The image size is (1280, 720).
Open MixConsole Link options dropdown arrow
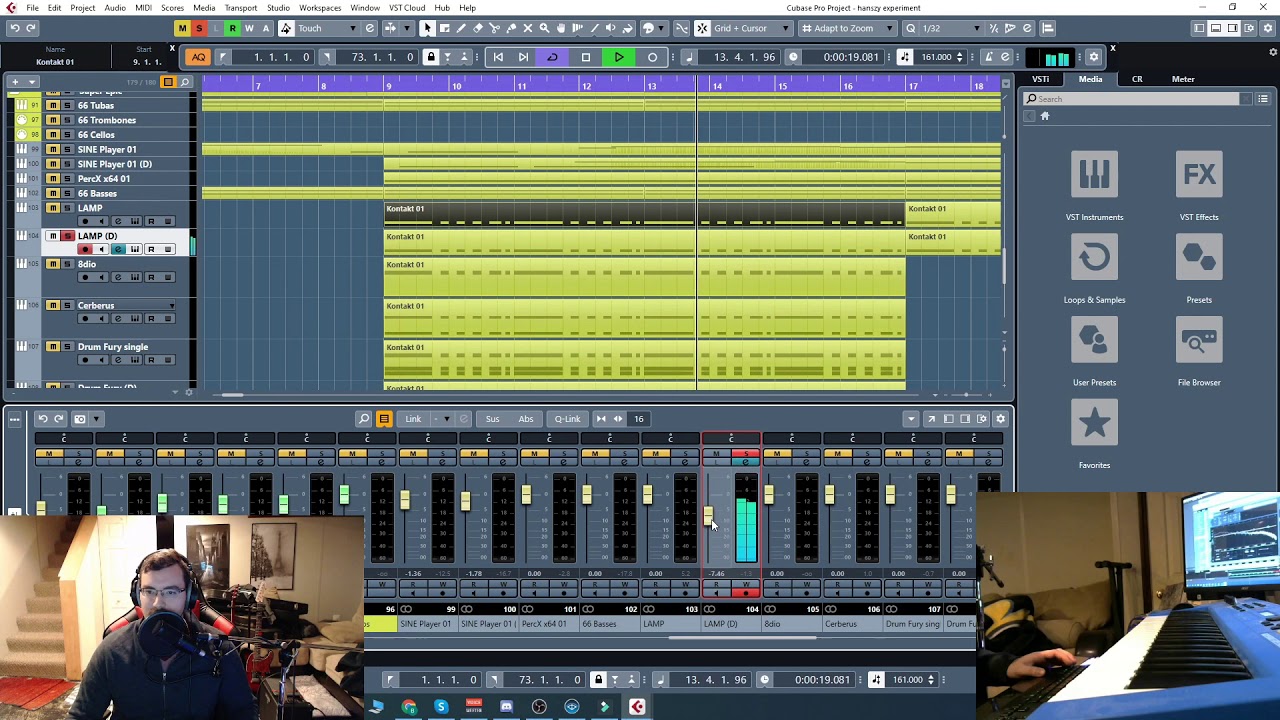coord(447,419)
